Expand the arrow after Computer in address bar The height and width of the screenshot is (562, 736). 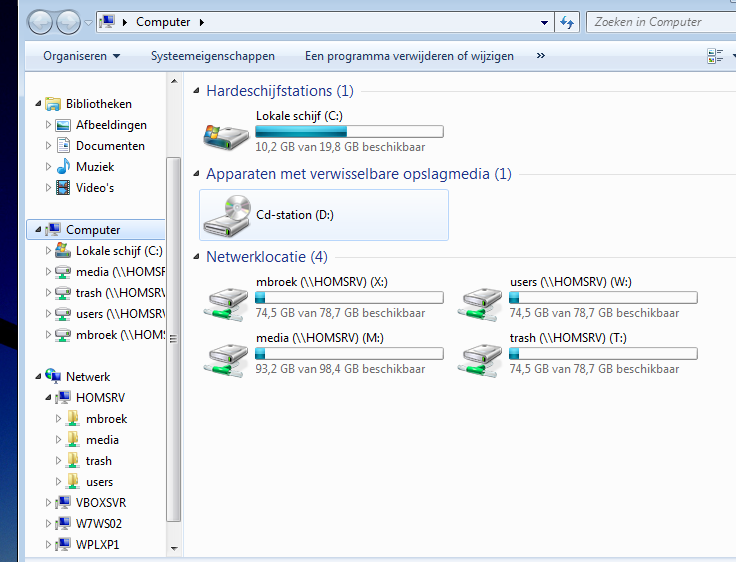(x=202, y=22)
